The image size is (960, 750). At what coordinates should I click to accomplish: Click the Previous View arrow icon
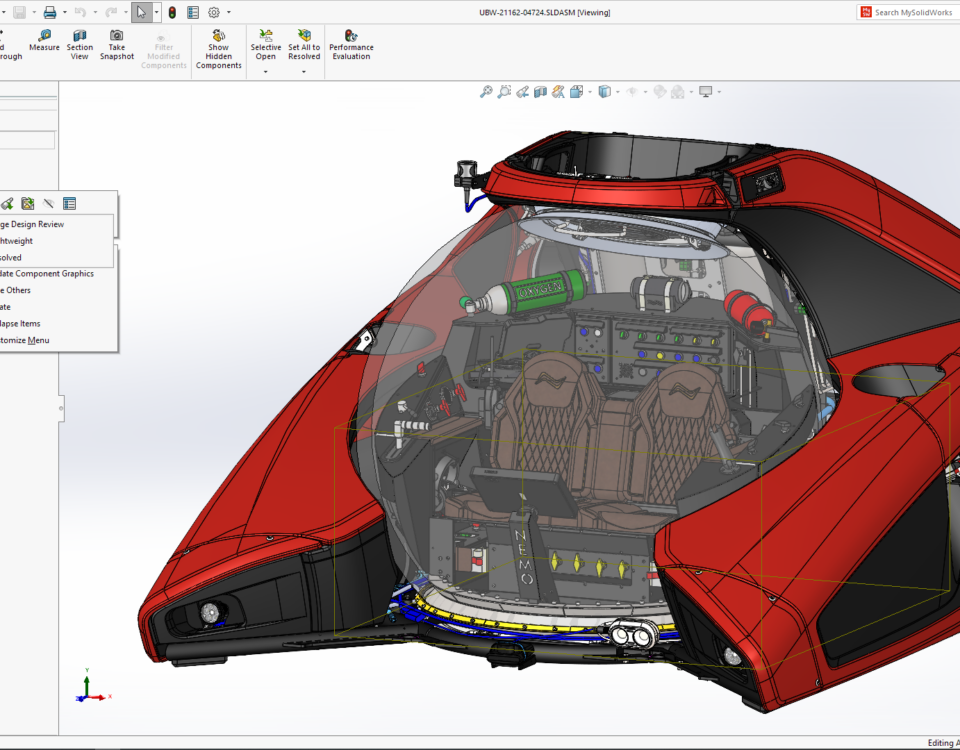pos(521,90)
